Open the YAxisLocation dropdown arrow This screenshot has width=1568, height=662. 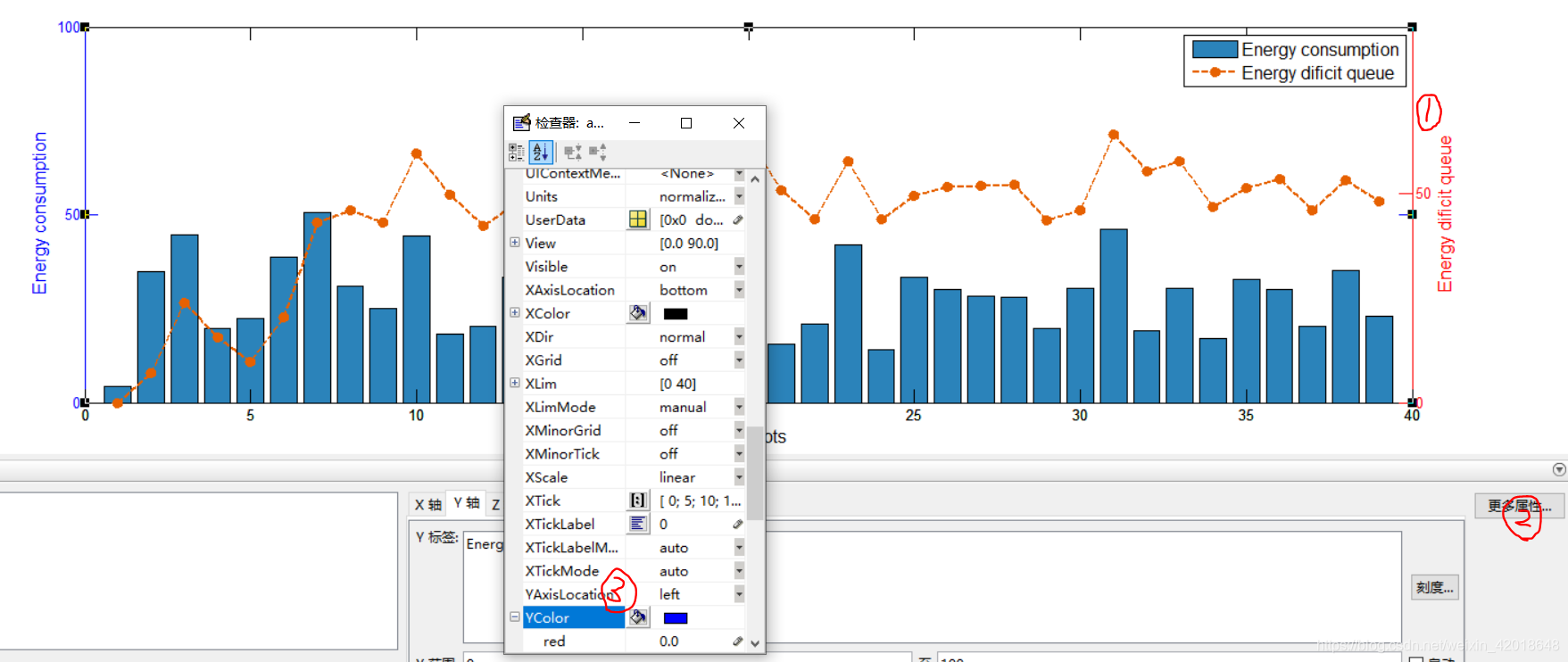pos(739,594)
